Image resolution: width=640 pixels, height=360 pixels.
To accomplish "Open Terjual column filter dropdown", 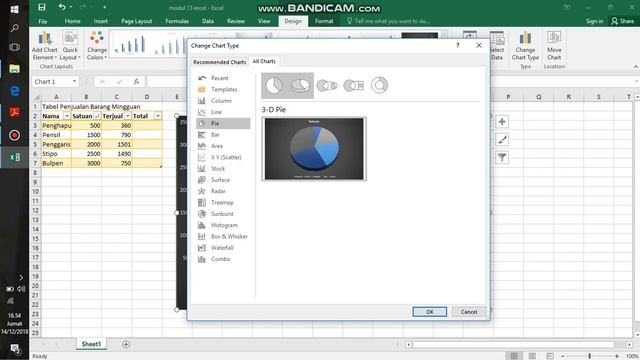I will click(128, 116).
